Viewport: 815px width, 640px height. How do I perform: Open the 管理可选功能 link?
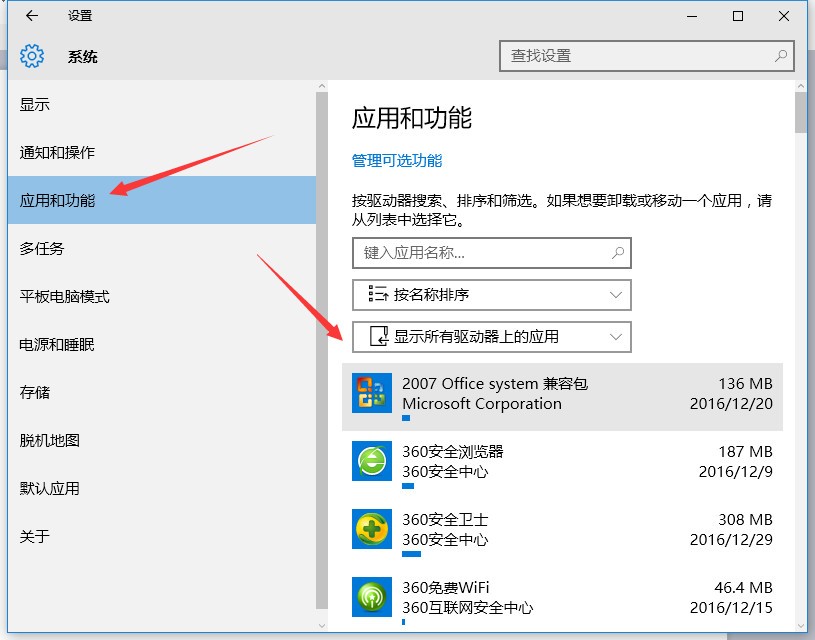(397, 161)
